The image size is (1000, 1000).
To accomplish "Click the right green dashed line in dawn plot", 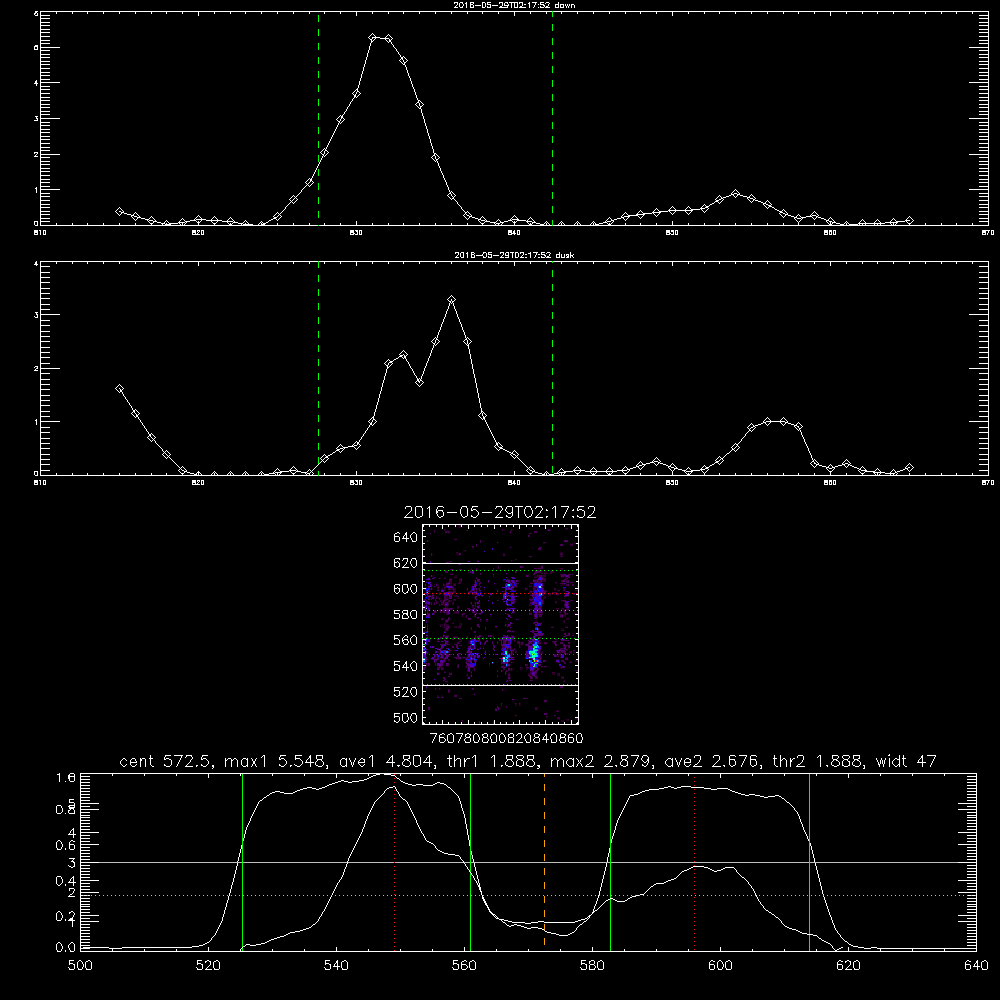I will coord(552,118).
